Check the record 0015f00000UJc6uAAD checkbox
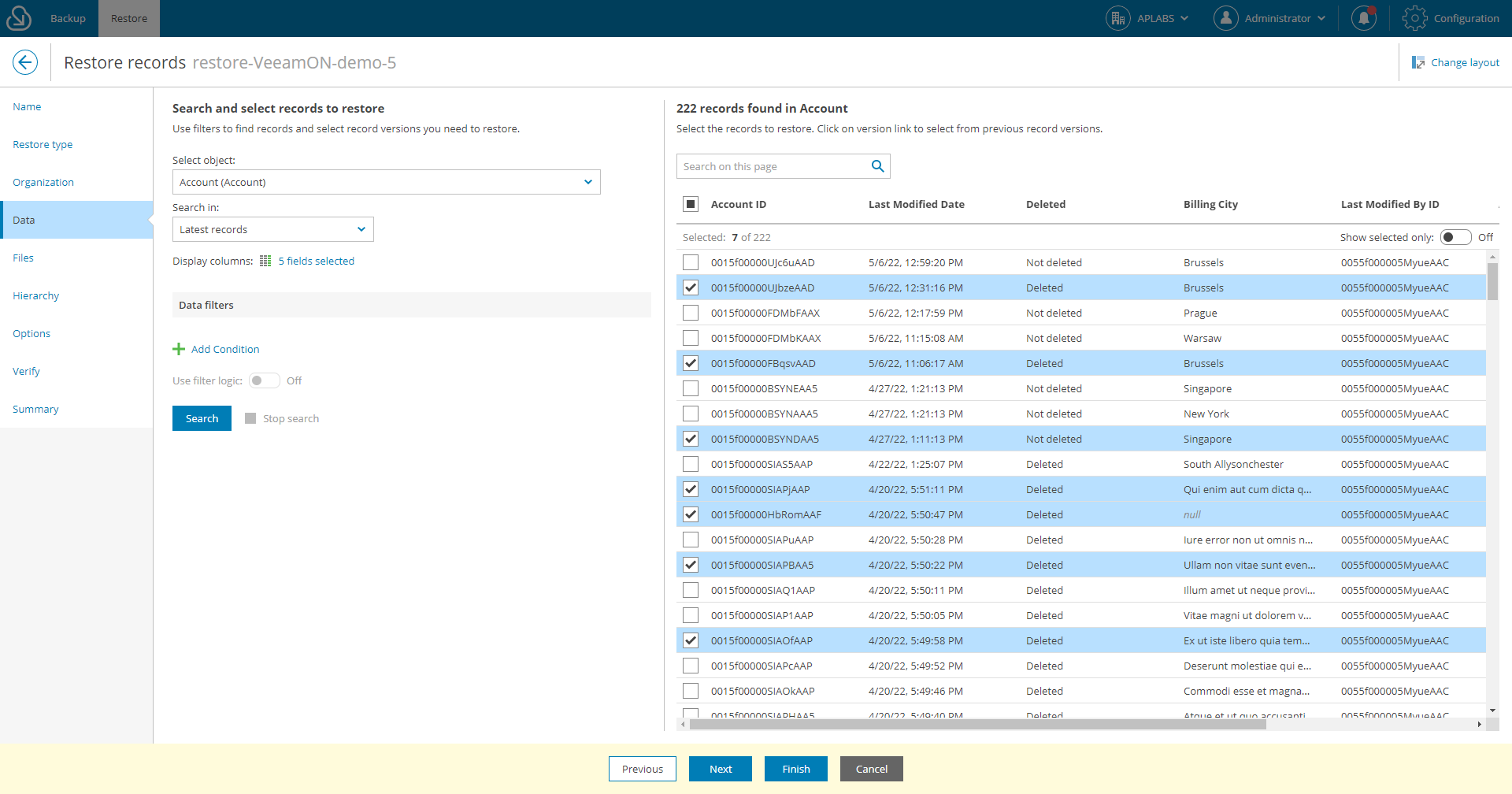The height and width of the screenshot is (794, 1512). pyautogui.click(x=691, y=262)
